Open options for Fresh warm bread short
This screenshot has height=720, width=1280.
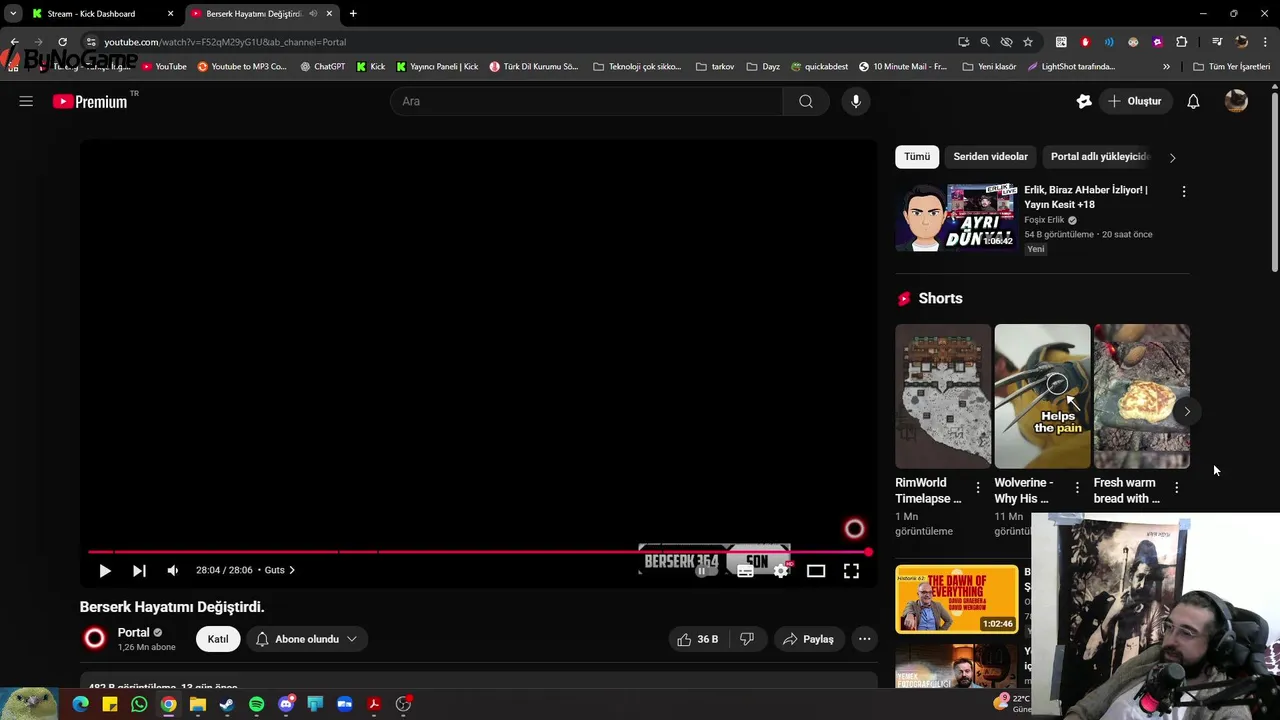click(x=1176, y=487)
